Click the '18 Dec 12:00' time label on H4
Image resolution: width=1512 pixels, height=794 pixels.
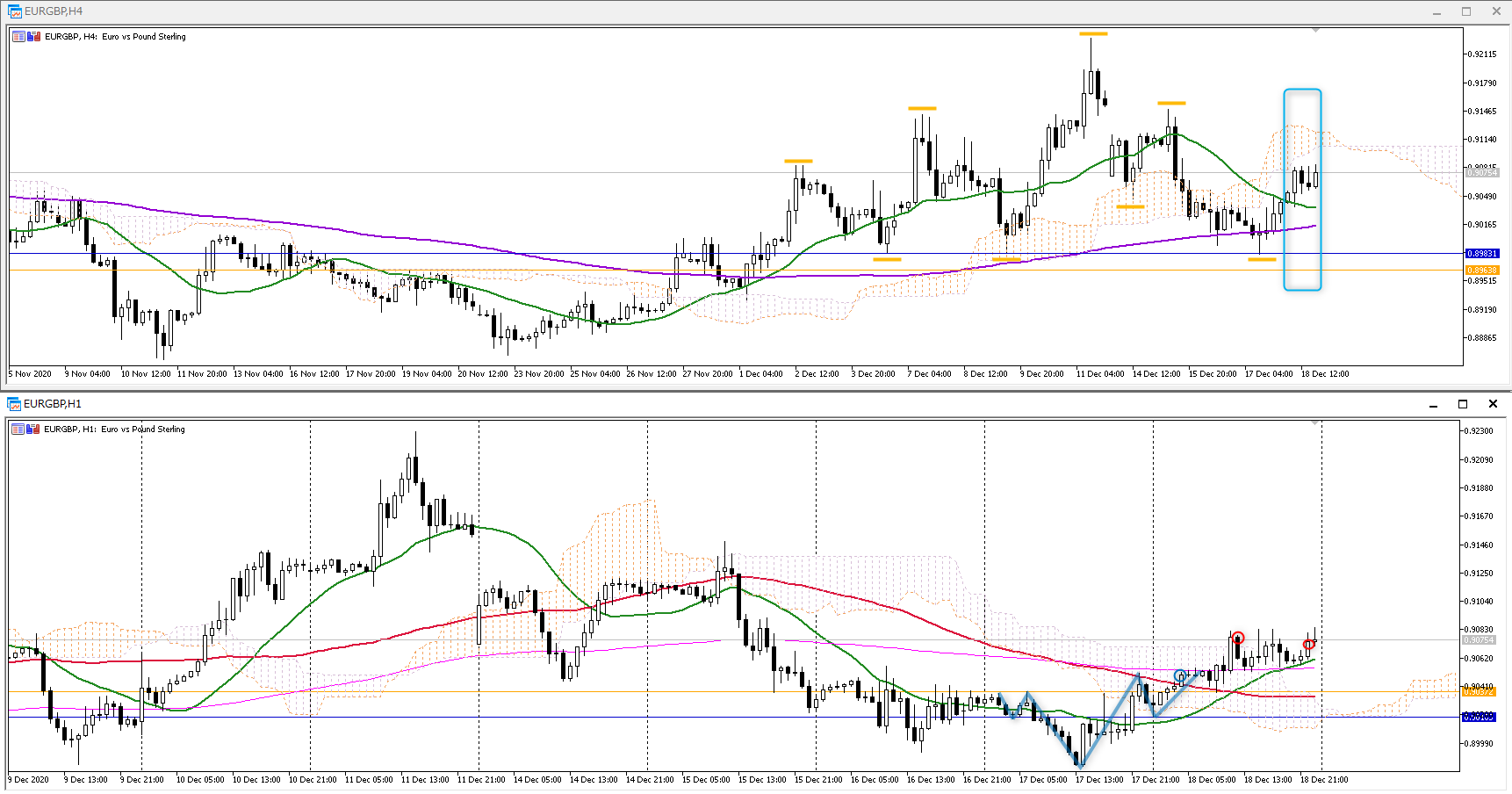tap(1325, 374)
